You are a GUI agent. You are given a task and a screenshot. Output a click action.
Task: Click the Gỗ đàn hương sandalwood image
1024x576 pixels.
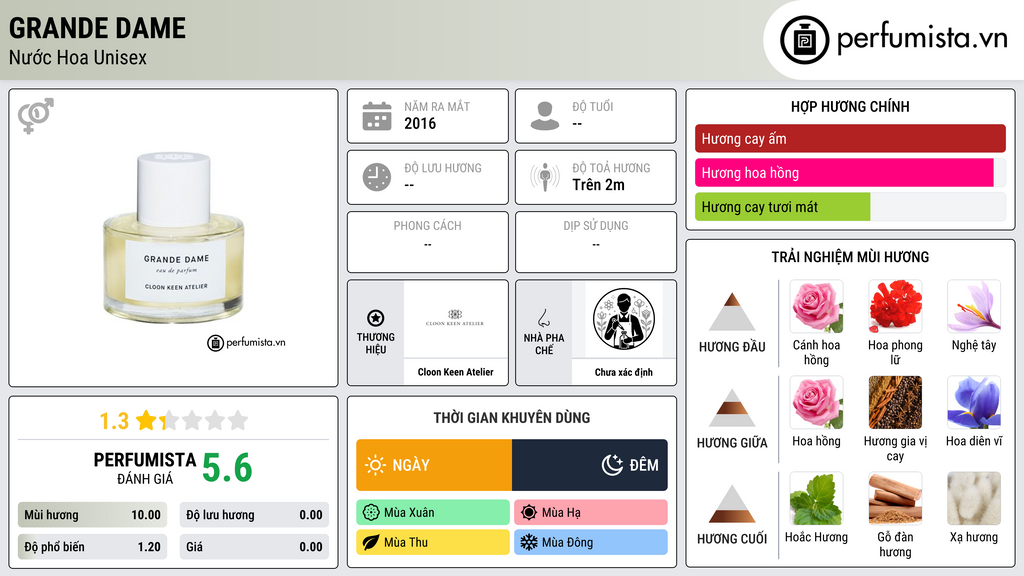click(x=895, y=499)
